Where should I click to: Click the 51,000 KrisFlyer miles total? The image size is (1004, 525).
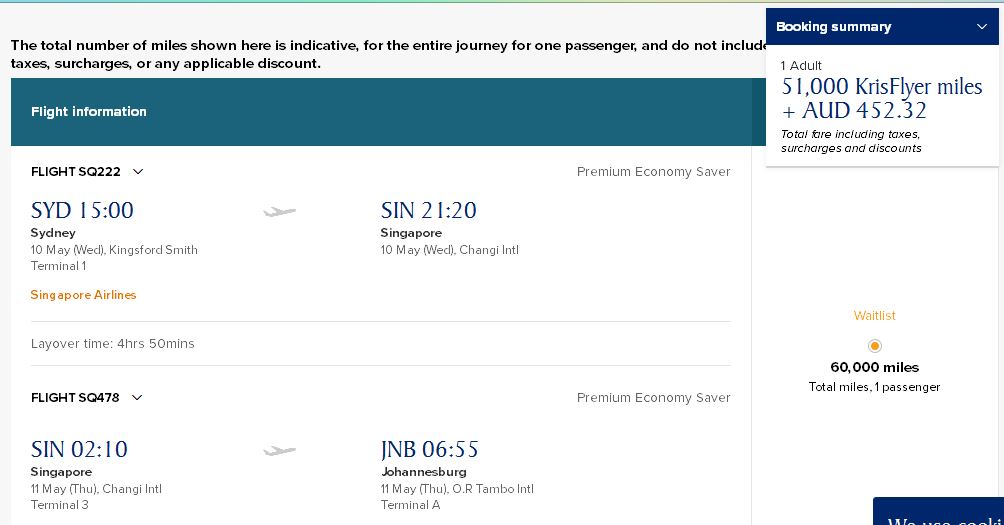(882, 86)
